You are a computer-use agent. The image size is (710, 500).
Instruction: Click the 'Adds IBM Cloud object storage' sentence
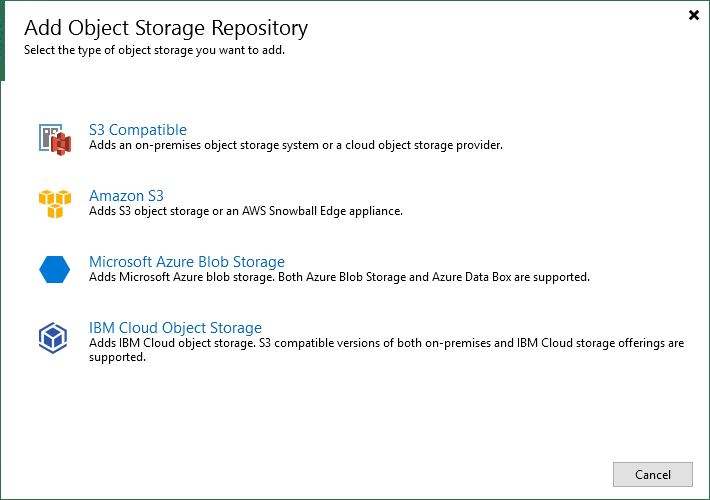(172, 343)
